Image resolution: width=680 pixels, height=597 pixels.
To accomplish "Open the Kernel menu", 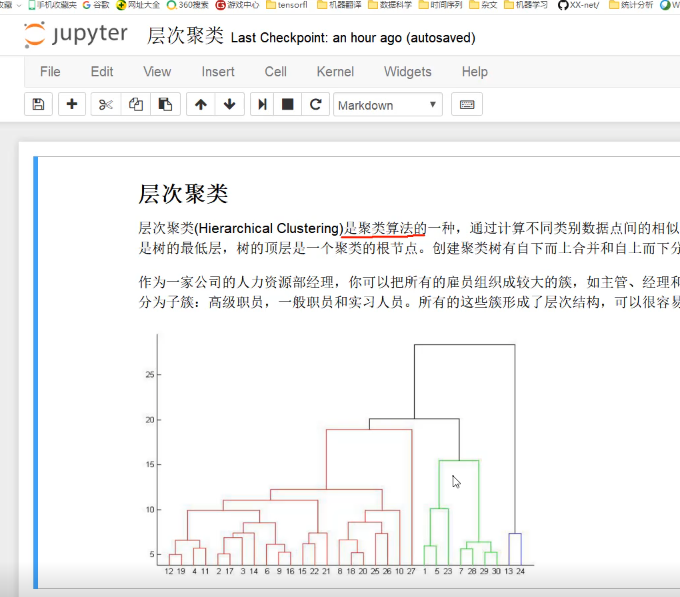I will pos(335,71).
